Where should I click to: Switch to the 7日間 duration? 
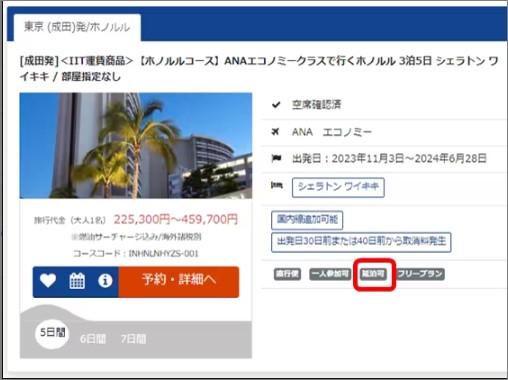(133, 339)
